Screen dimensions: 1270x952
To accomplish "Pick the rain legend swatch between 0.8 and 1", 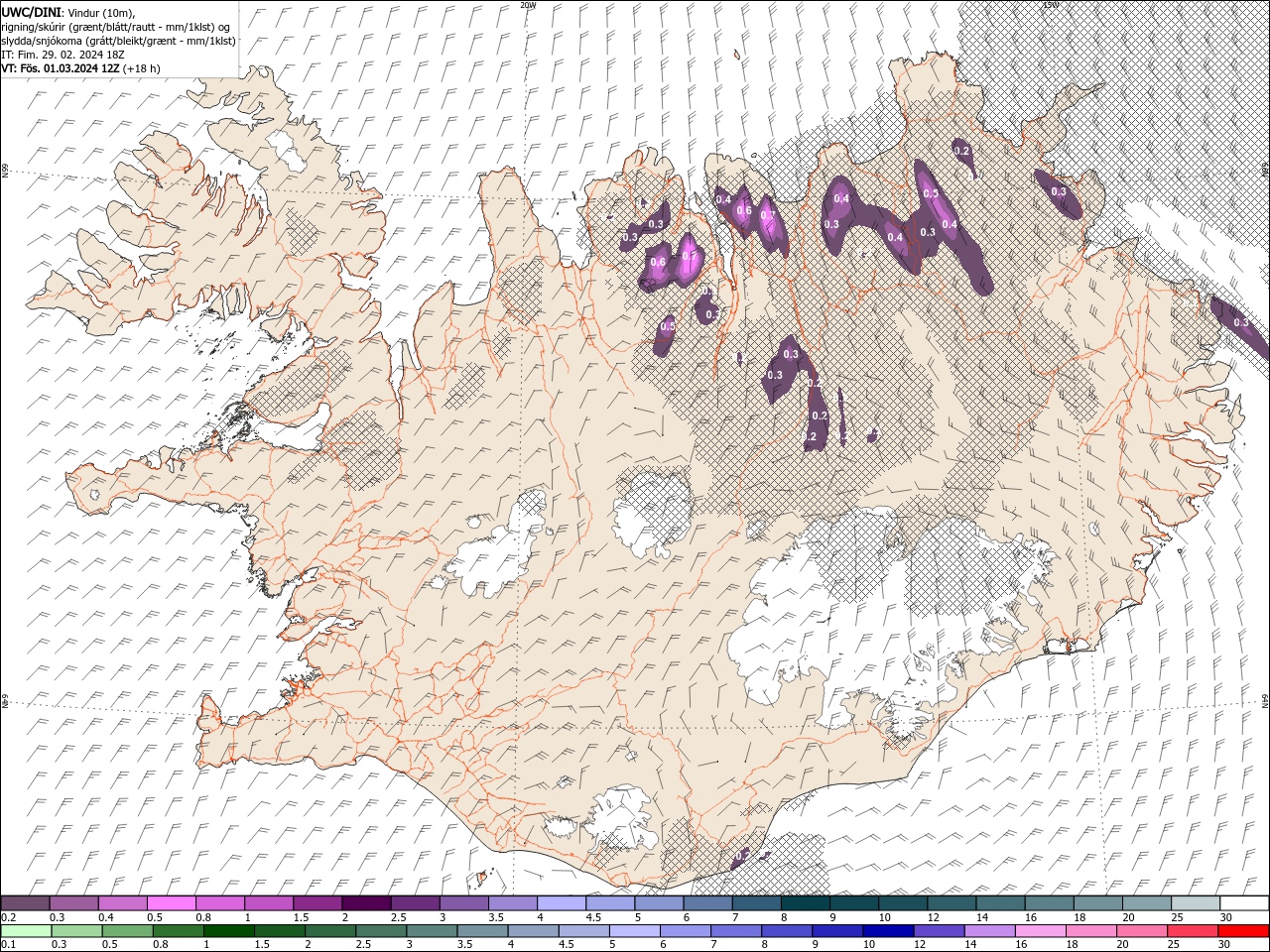I will click(x=179, y=931).
